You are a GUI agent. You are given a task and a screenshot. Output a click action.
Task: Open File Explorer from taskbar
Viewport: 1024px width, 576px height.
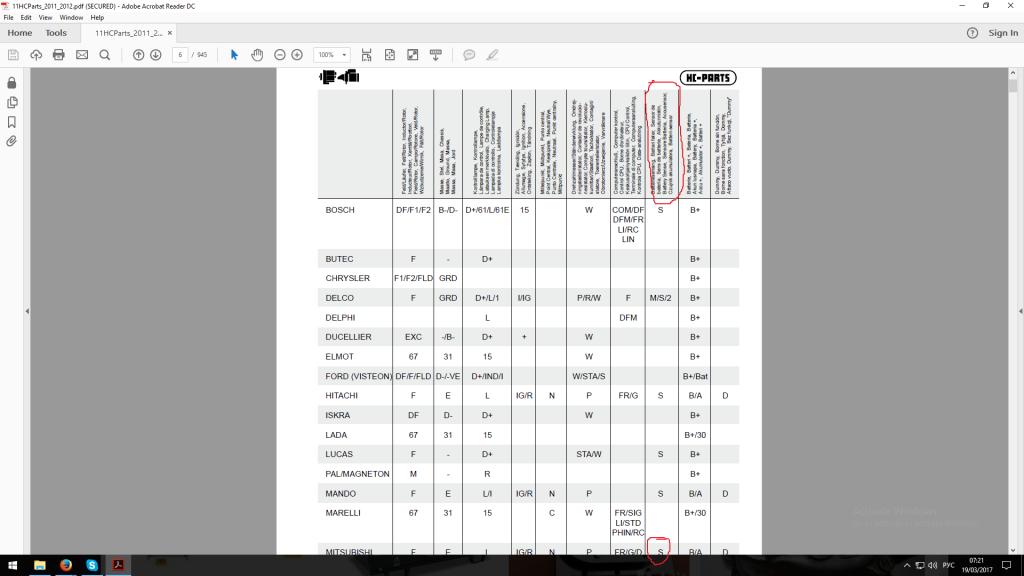coord(40,565)
